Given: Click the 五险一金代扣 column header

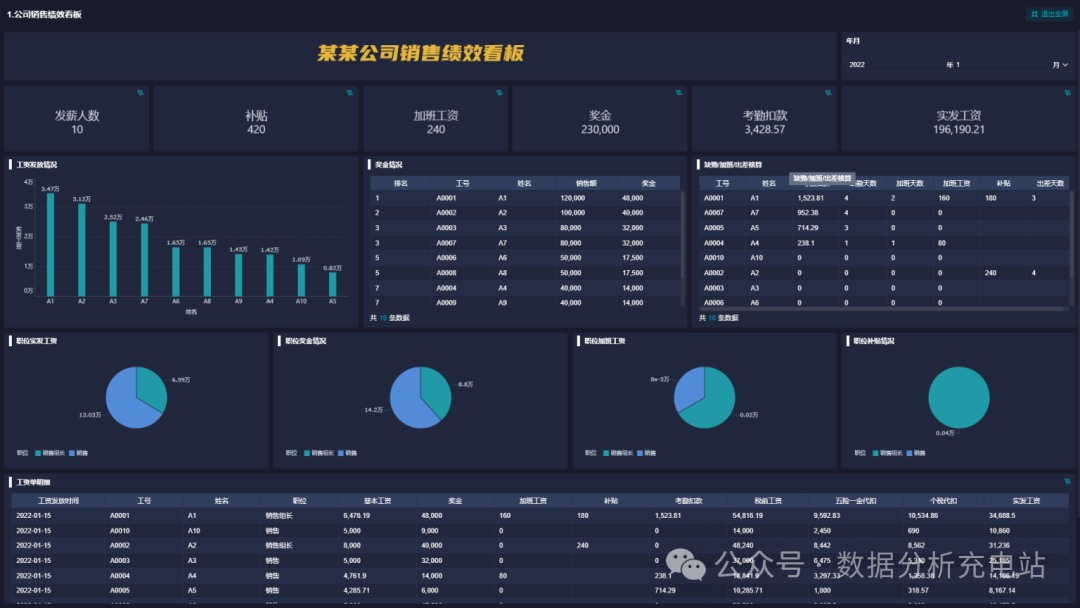Looking at the screenshot, I should (855, 501).
